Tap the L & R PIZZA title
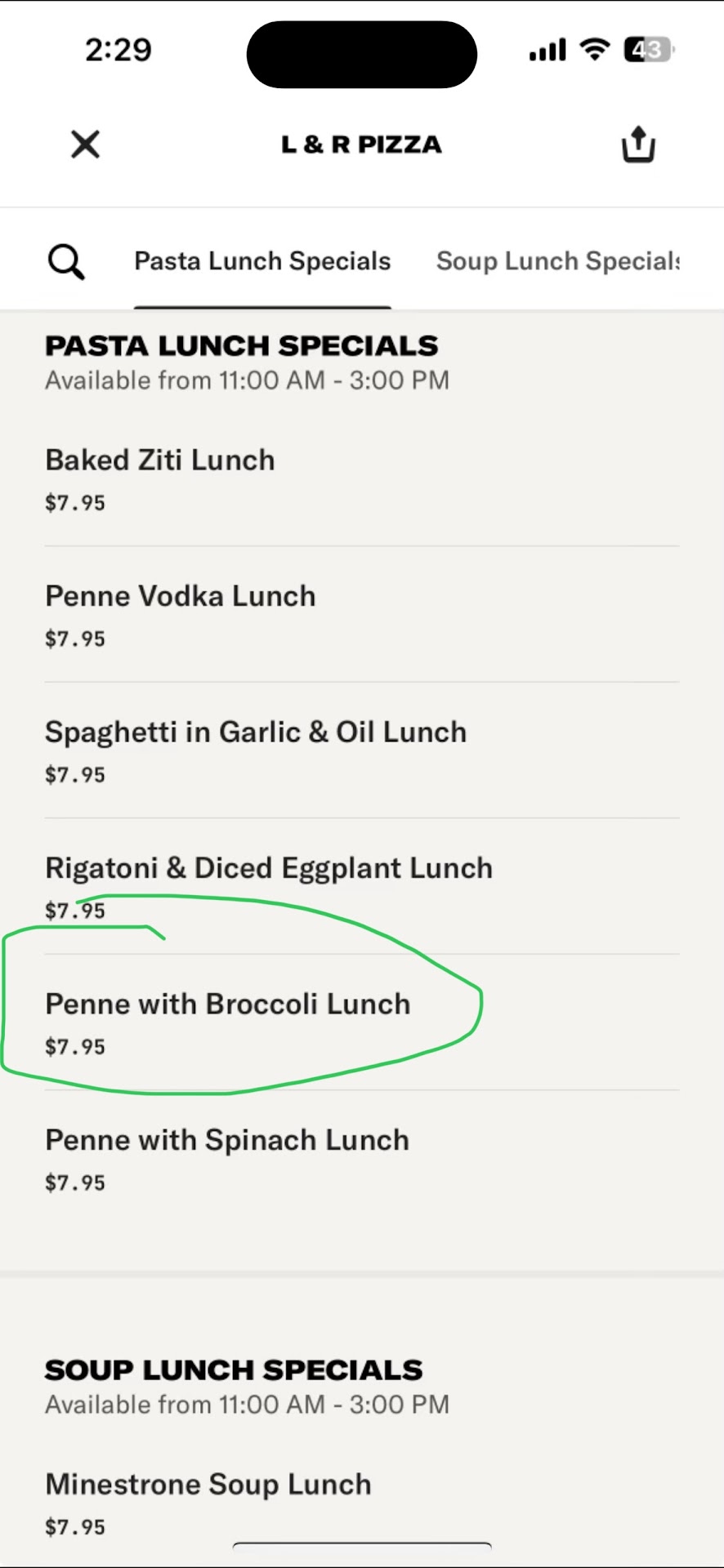Image resolution: width=724 pixels, height=1568 pixels. 361,145
